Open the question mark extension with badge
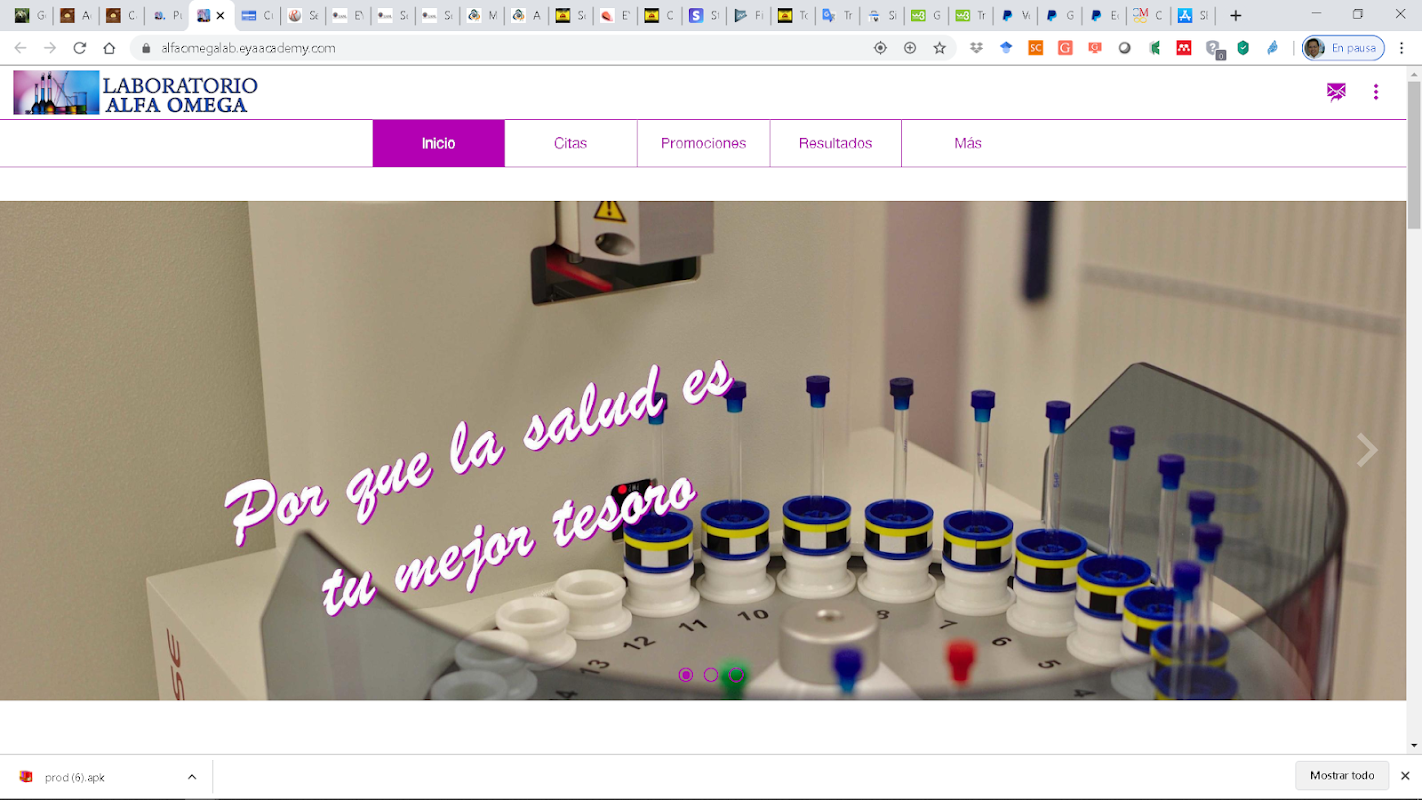 (1215, 49)
